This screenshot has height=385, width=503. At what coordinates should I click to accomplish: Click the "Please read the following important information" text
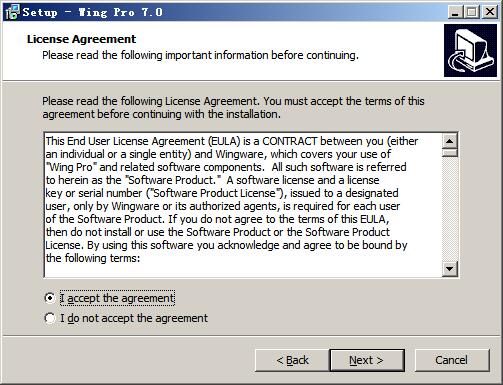[200, 55]
